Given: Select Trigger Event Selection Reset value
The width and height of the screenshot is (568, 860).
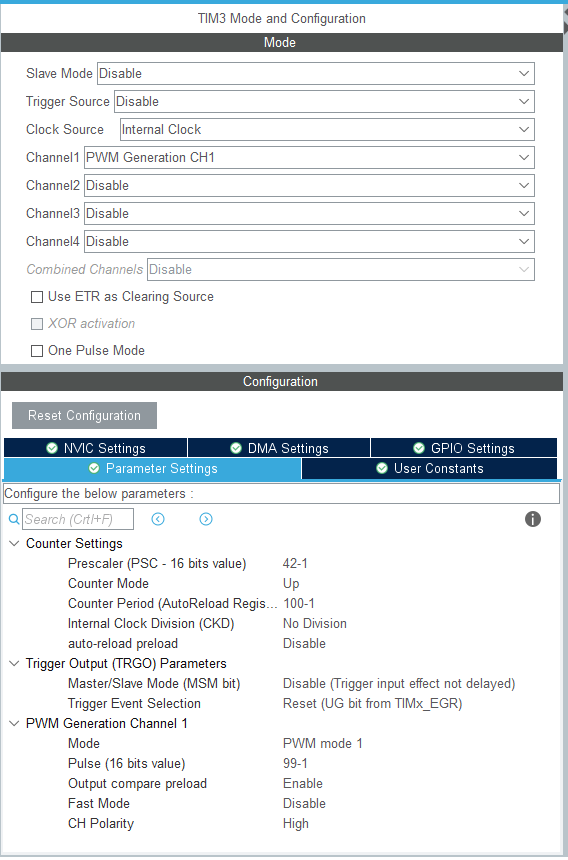Looking at the screenshot, I should pos(372,704).
